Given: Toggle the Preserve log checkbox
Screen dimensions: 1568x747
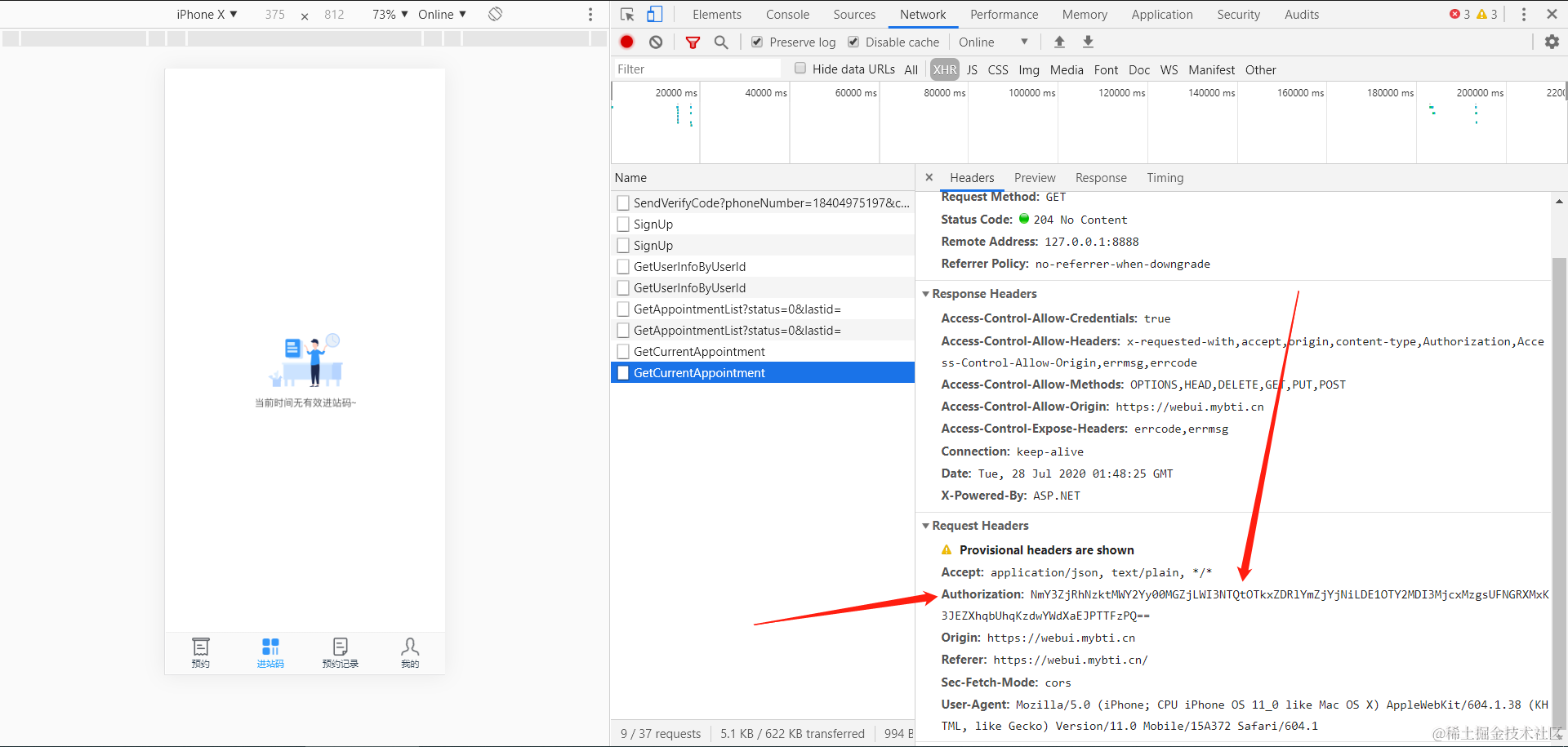Looking at the screenshot, I should tap(757, 42).
